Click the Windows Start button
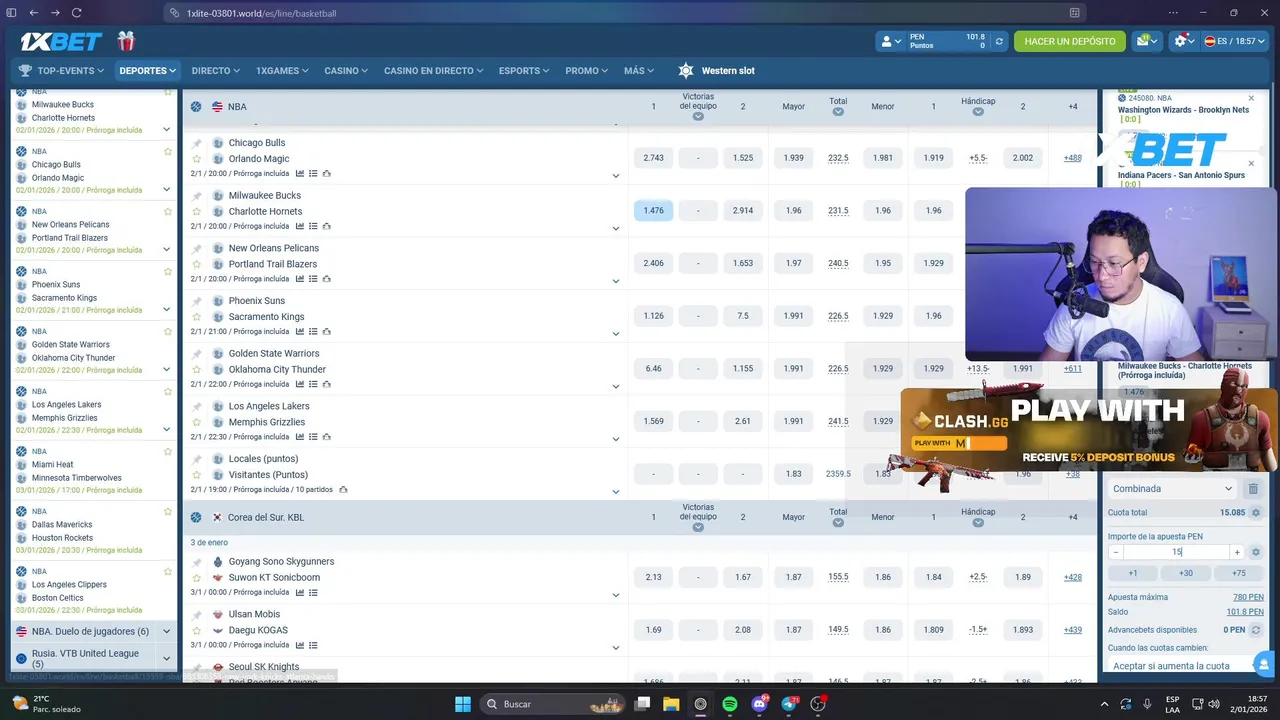 pos(463,704)
